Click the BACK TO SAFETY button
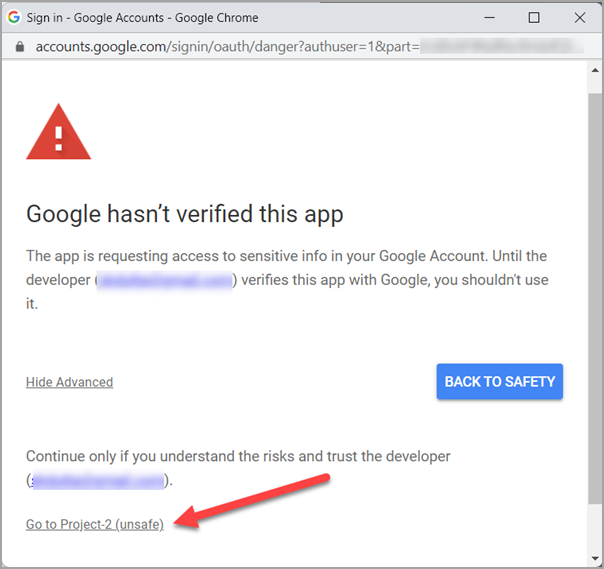 click(500, 381)
